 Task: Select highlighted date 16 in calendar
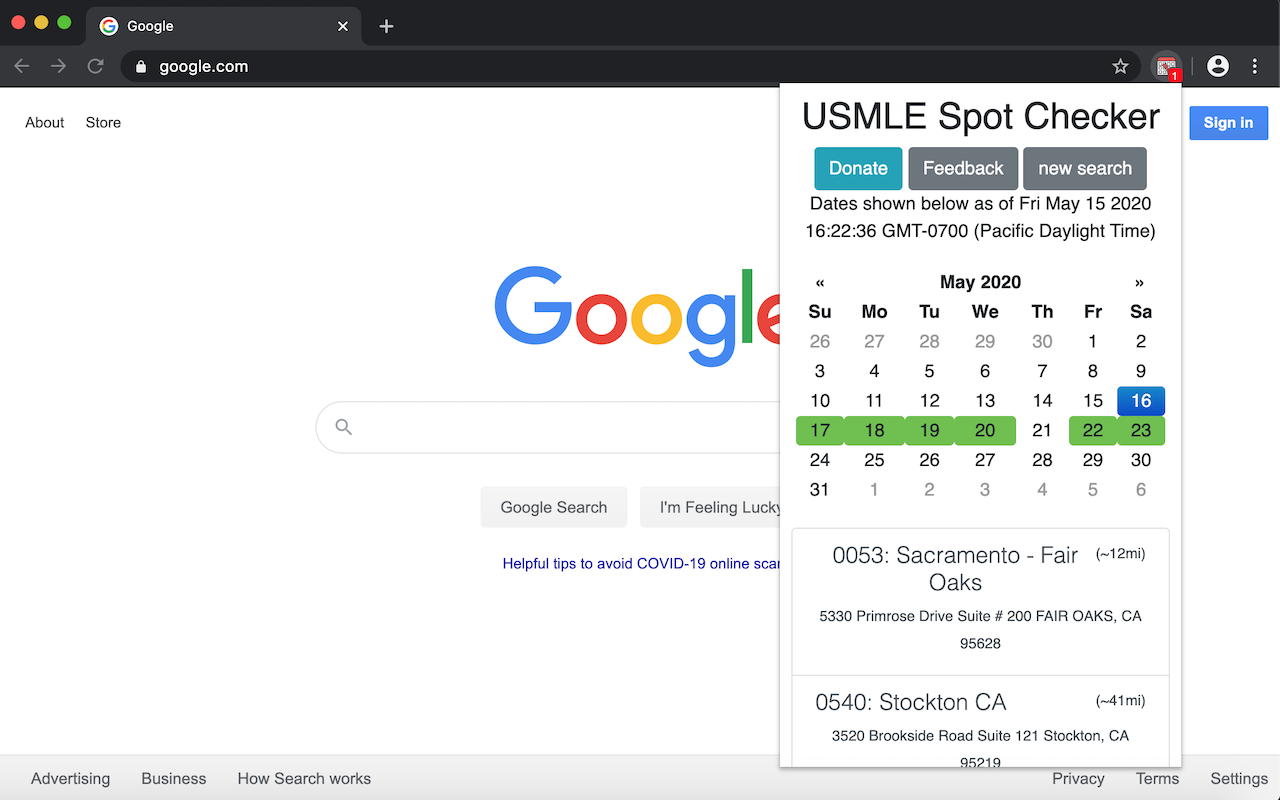(x=1141, y=401)
